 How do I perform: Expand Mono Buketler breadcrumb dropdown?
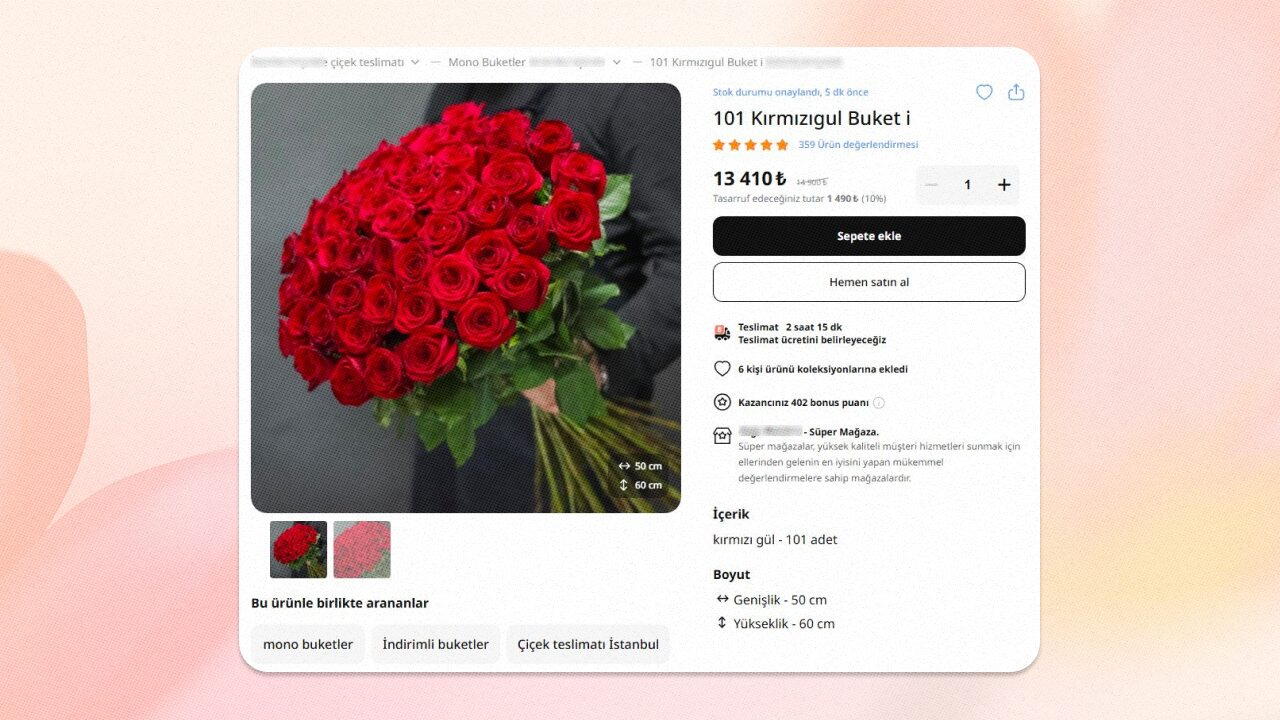pos(616,62)
